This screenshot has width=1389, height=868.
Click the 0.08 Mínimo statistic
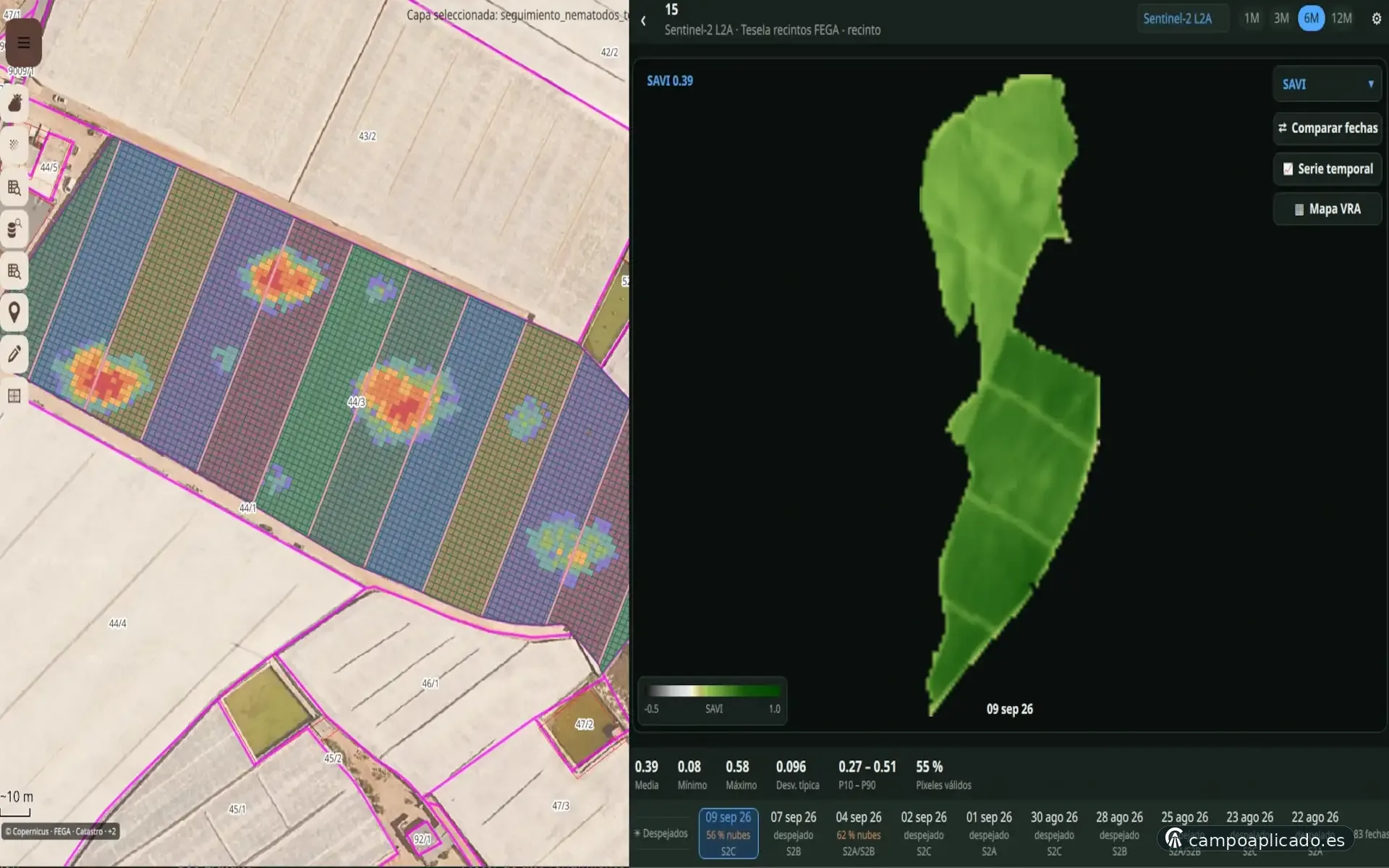tap(691, 775)
